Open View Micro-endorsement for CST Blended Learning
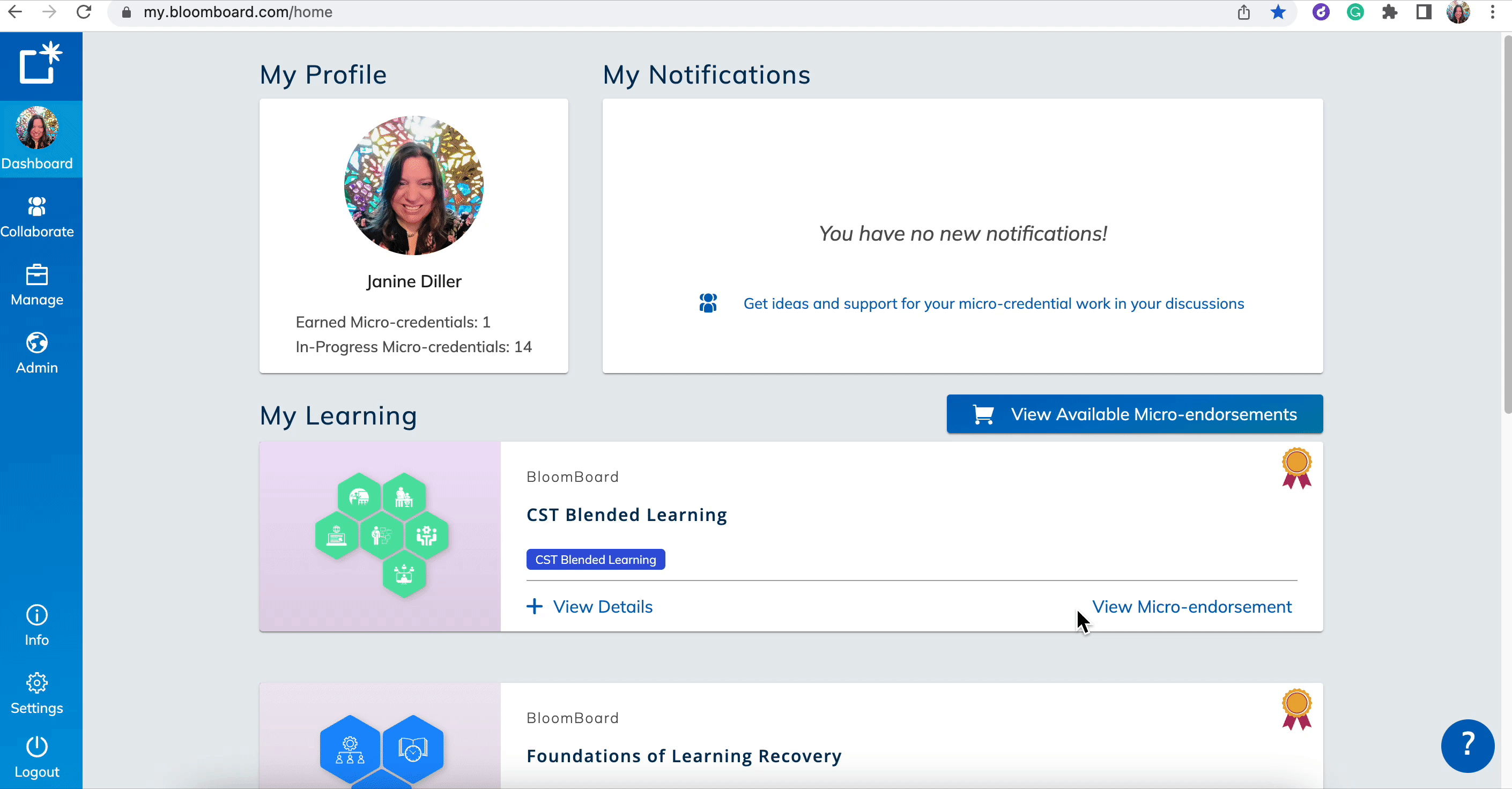This screenshot has height=789, width=1512. click(1191, 607)
